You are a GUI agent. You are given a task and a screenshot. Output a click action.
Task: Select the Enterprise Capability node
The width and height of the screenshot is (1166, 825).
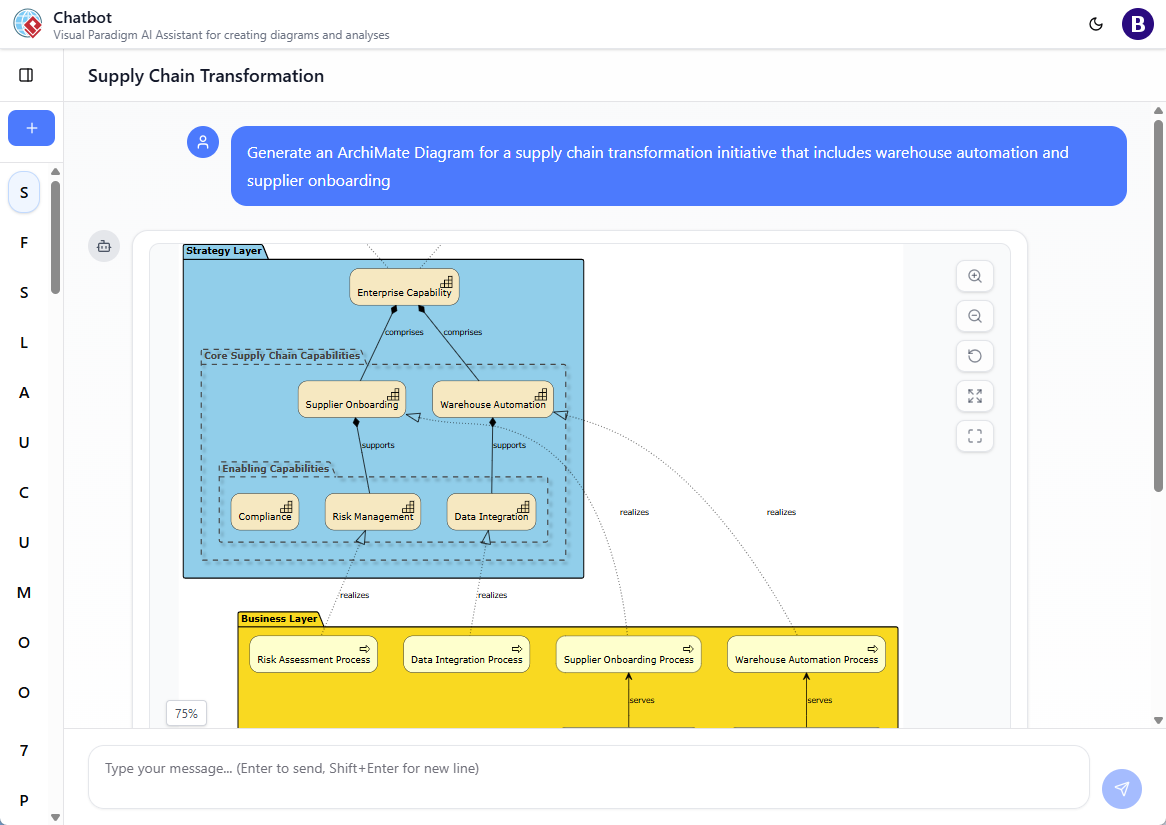click(404, 287)
